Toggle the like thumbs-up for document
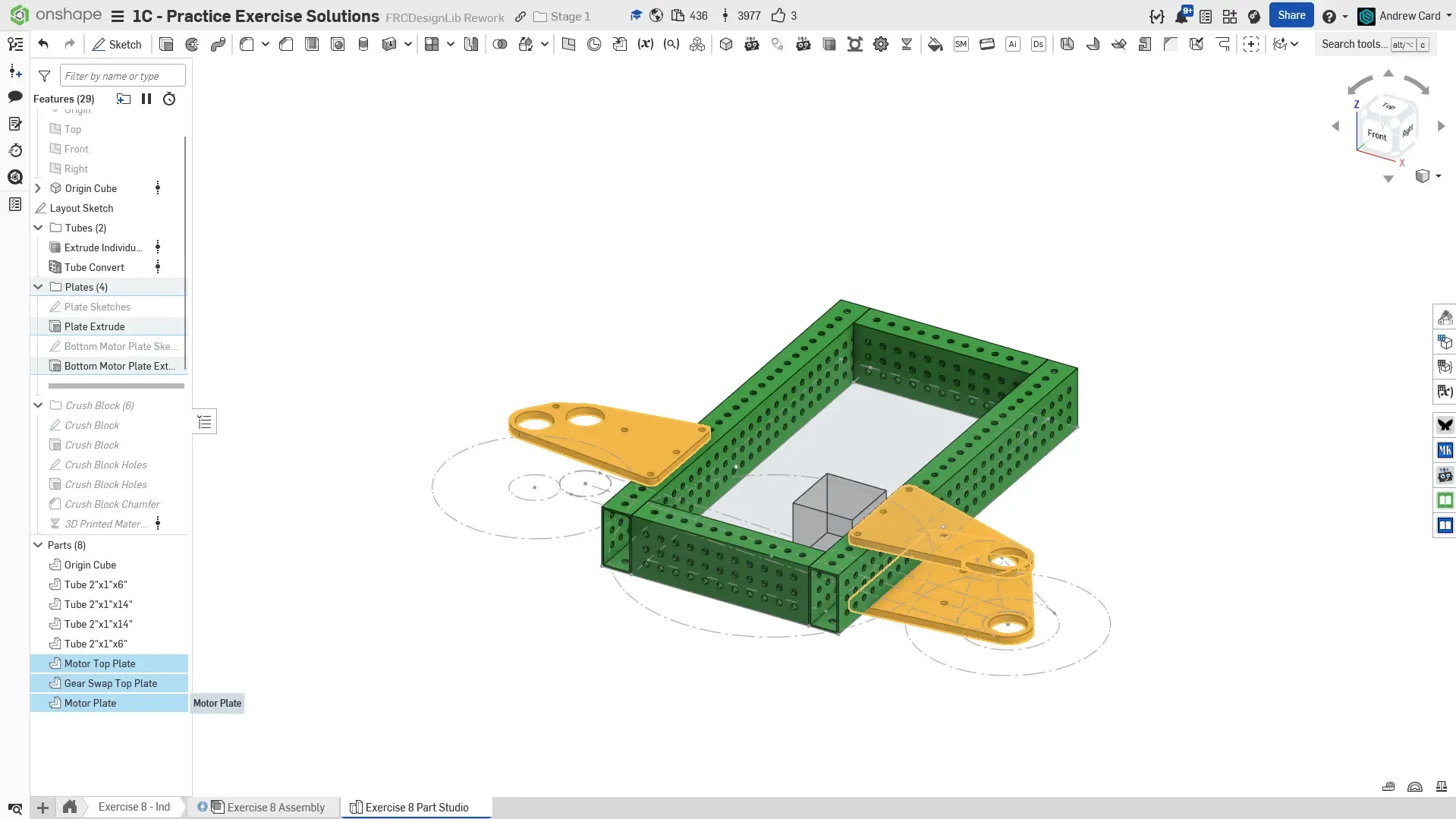This screenshot has height=819, width=1456. [x=778, y=16]
